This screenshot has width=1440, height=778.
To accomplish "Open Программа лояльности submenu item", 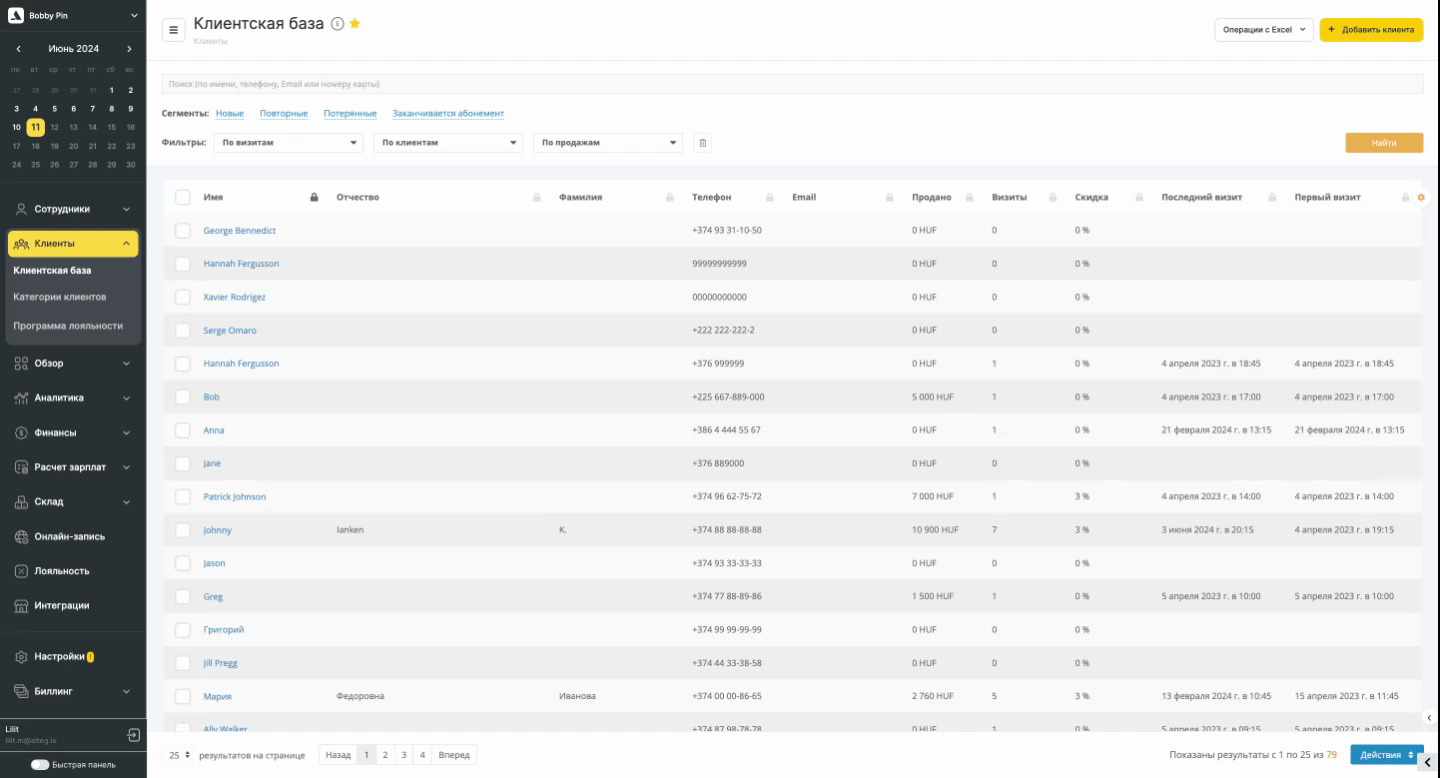I will [68, 326].
